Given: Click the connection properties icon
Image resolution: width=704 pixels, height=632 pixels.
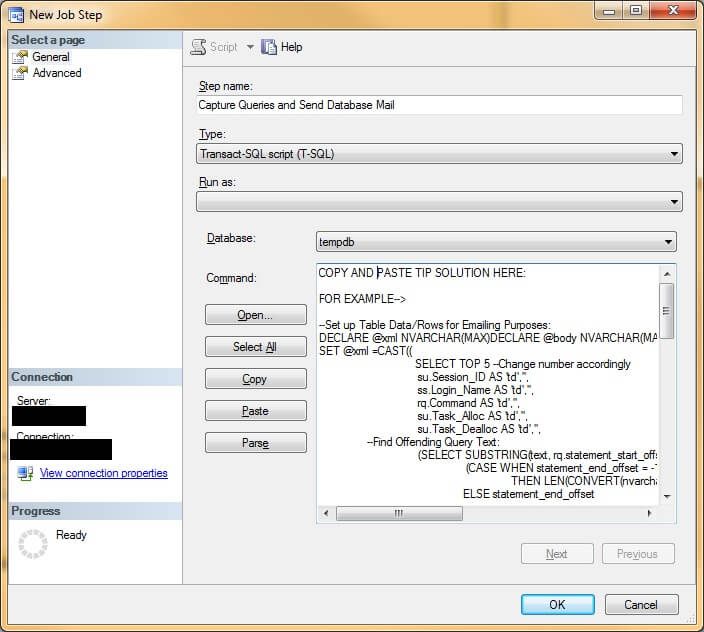Looking at the screenshot, I should coord(25,473).
